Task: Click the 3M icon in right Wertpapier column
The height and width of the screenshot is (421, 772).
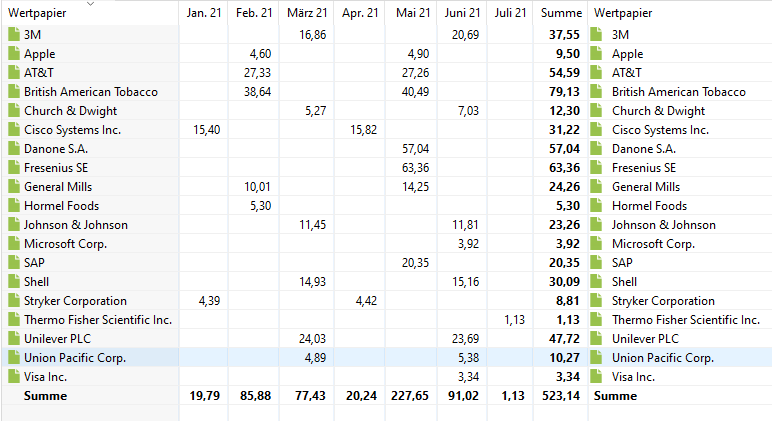Action: point(596,34)
